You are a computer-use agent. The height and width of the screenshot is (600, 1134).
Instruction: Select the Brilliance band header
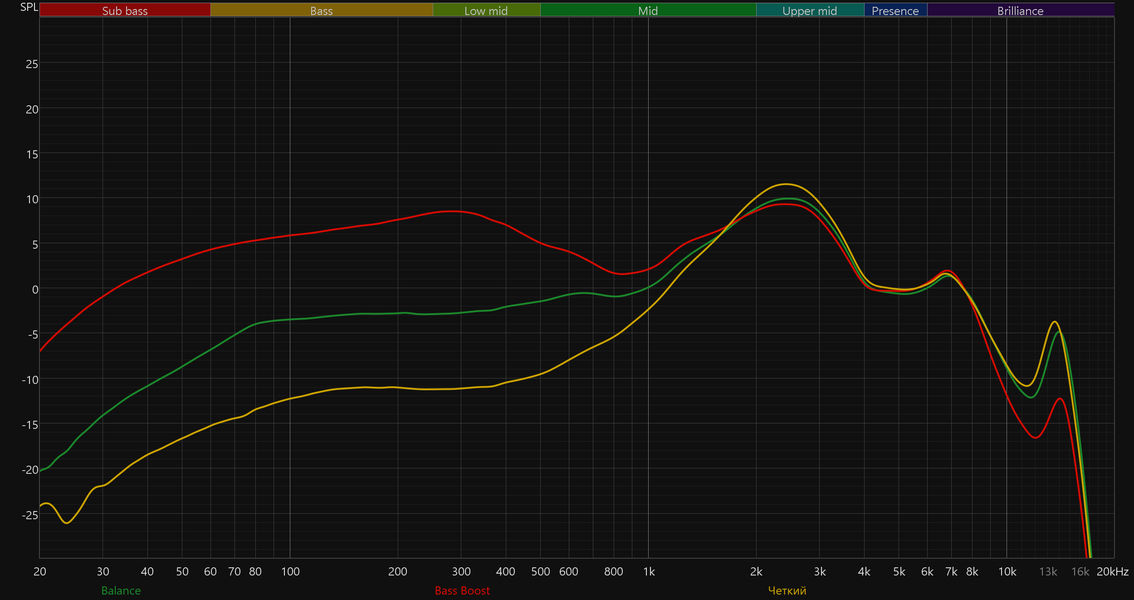pos(1020,11)
